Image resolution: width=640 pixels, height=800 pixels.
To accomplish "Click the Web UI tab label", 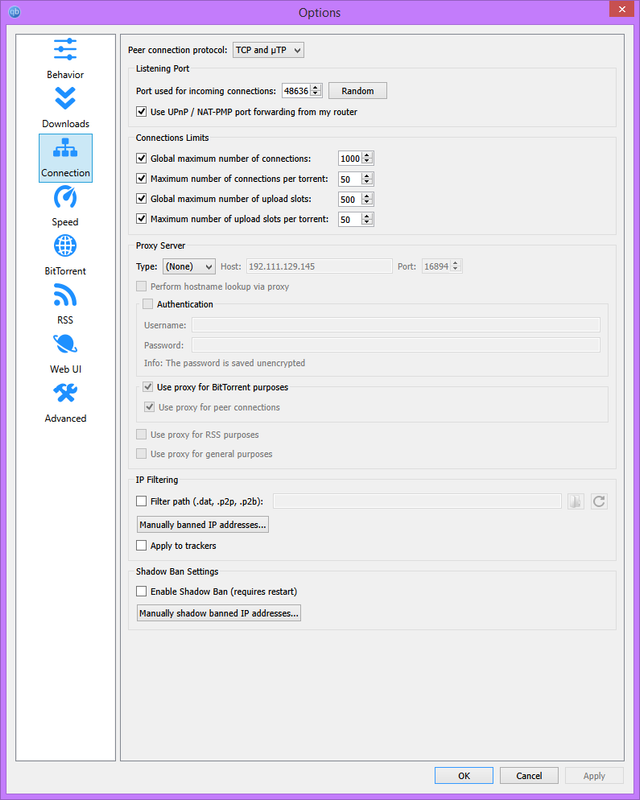I will point(65,369).
